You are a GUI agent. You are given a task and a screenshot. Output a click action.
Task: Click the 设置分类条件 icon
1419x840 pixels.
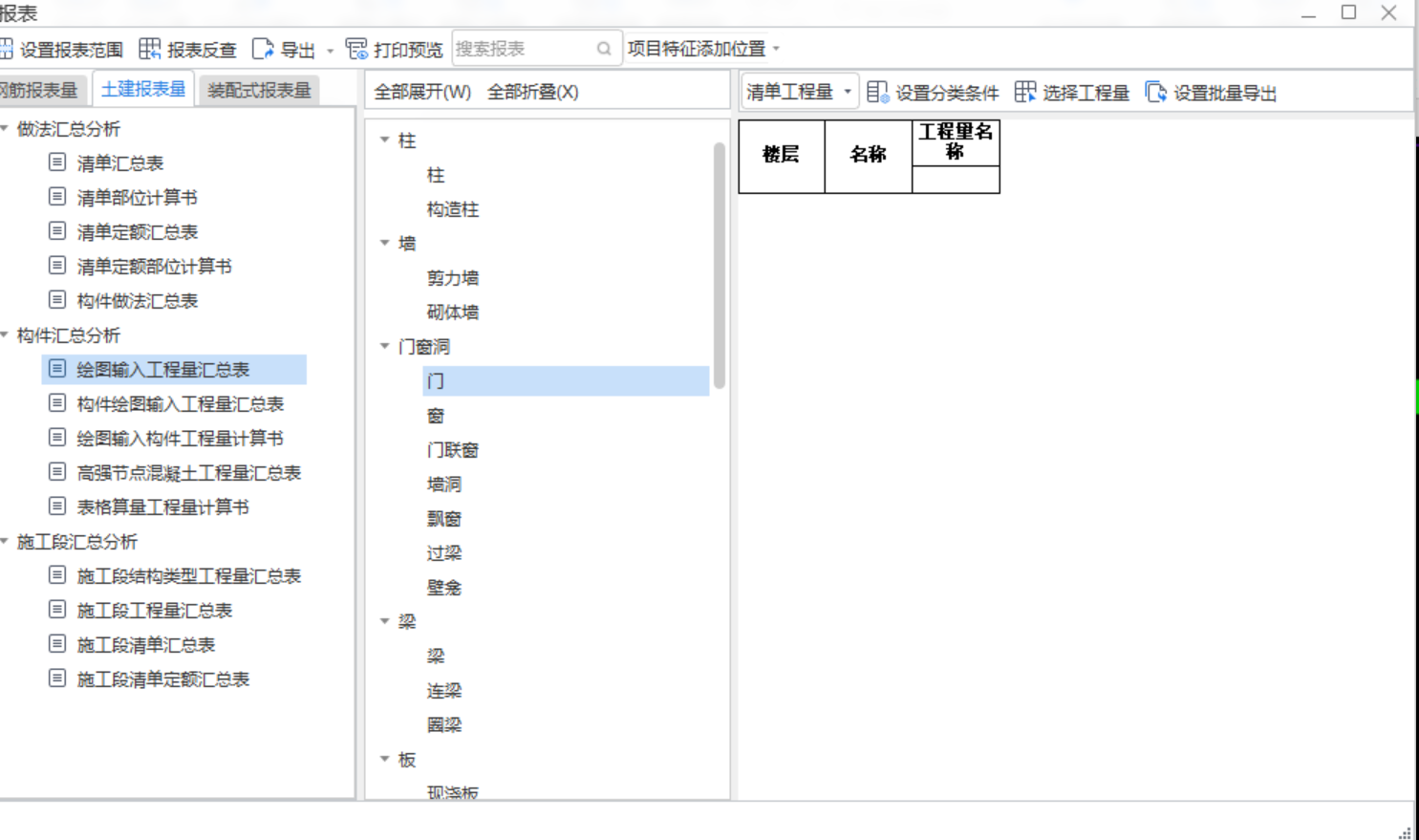(878, 92)
